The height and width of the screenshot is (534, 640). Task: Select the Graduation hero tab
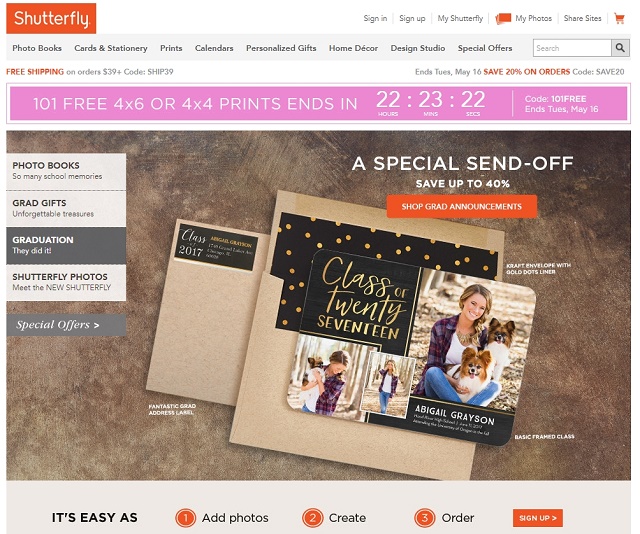click(66, 245)
